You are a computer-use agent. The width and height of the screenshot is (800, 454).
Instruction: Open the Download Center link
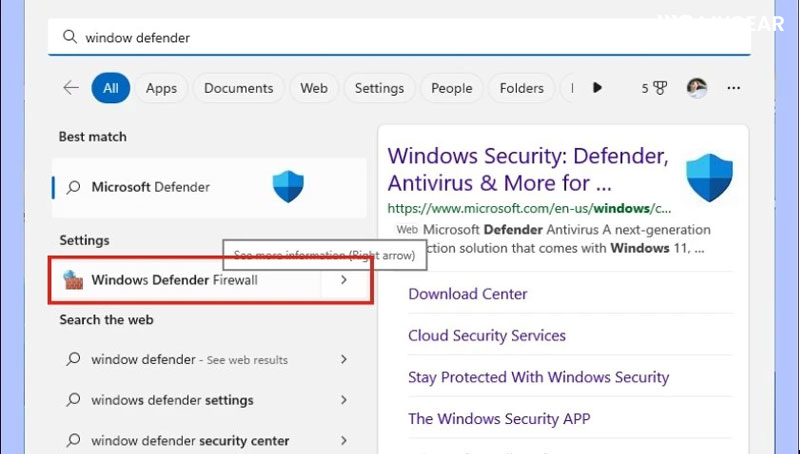tap(467, 294)
